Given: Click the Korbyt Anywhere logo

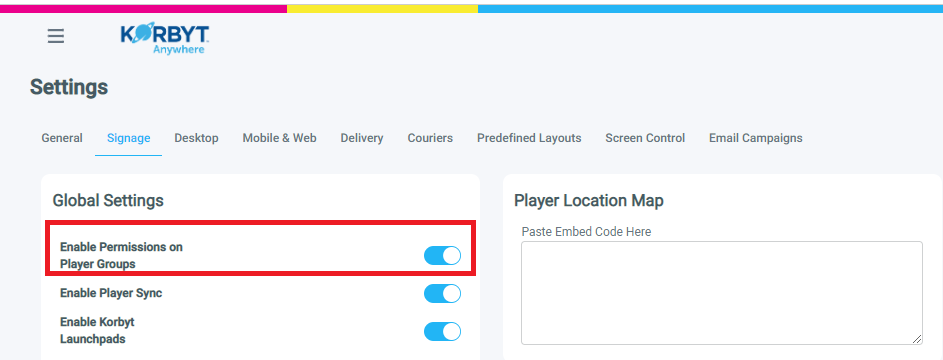Looking at the screenshot, I should tap(165, 40).
